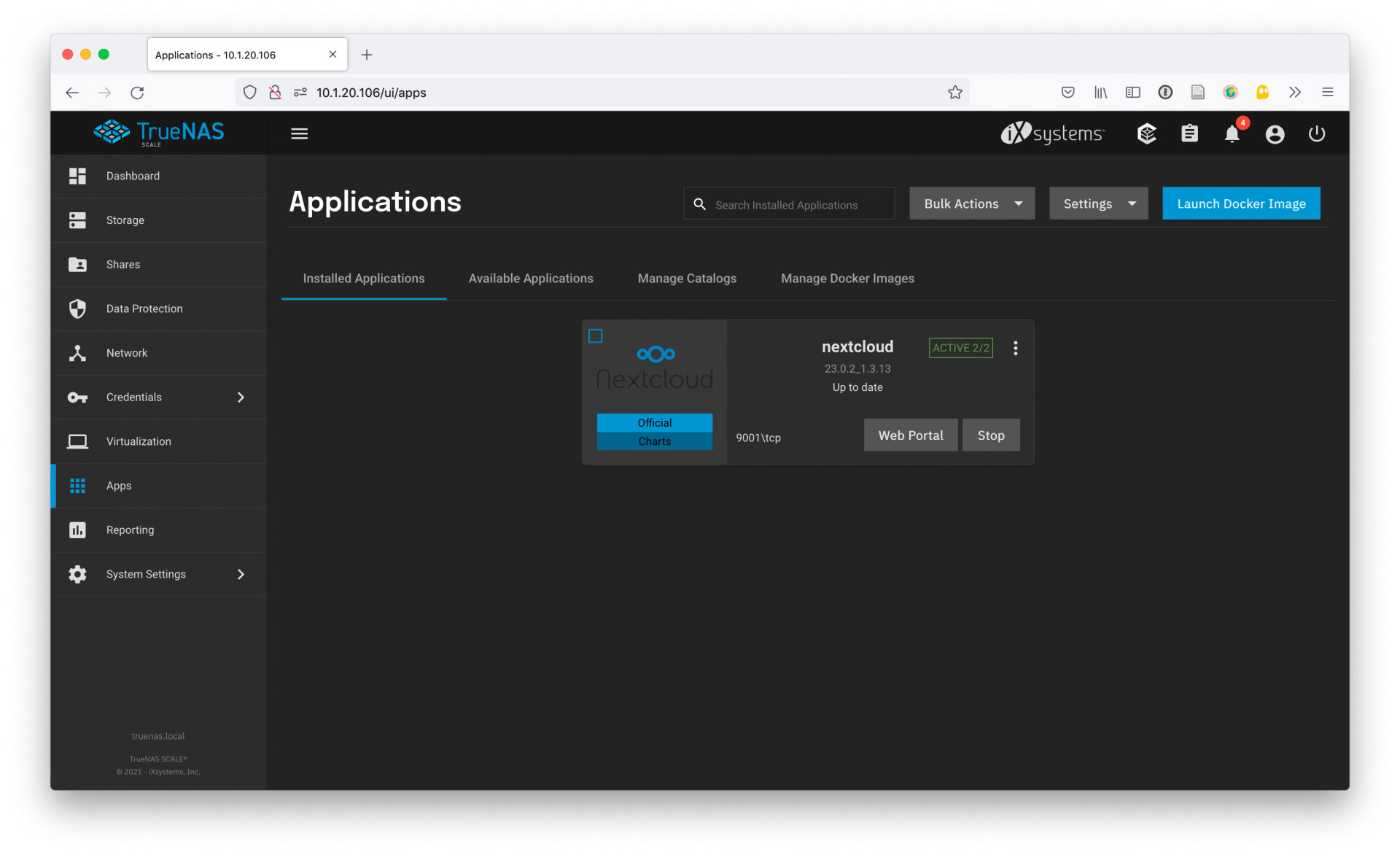
Task: Click the power button icon
Action: [1316, 133]
